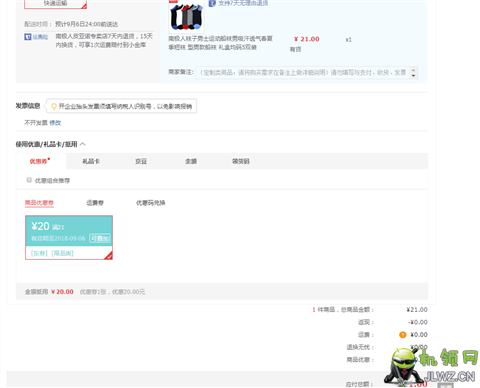This screenshot has width=480, height=388.
Task: Click the up arrow on the remark field
Action: click(413, 70)
